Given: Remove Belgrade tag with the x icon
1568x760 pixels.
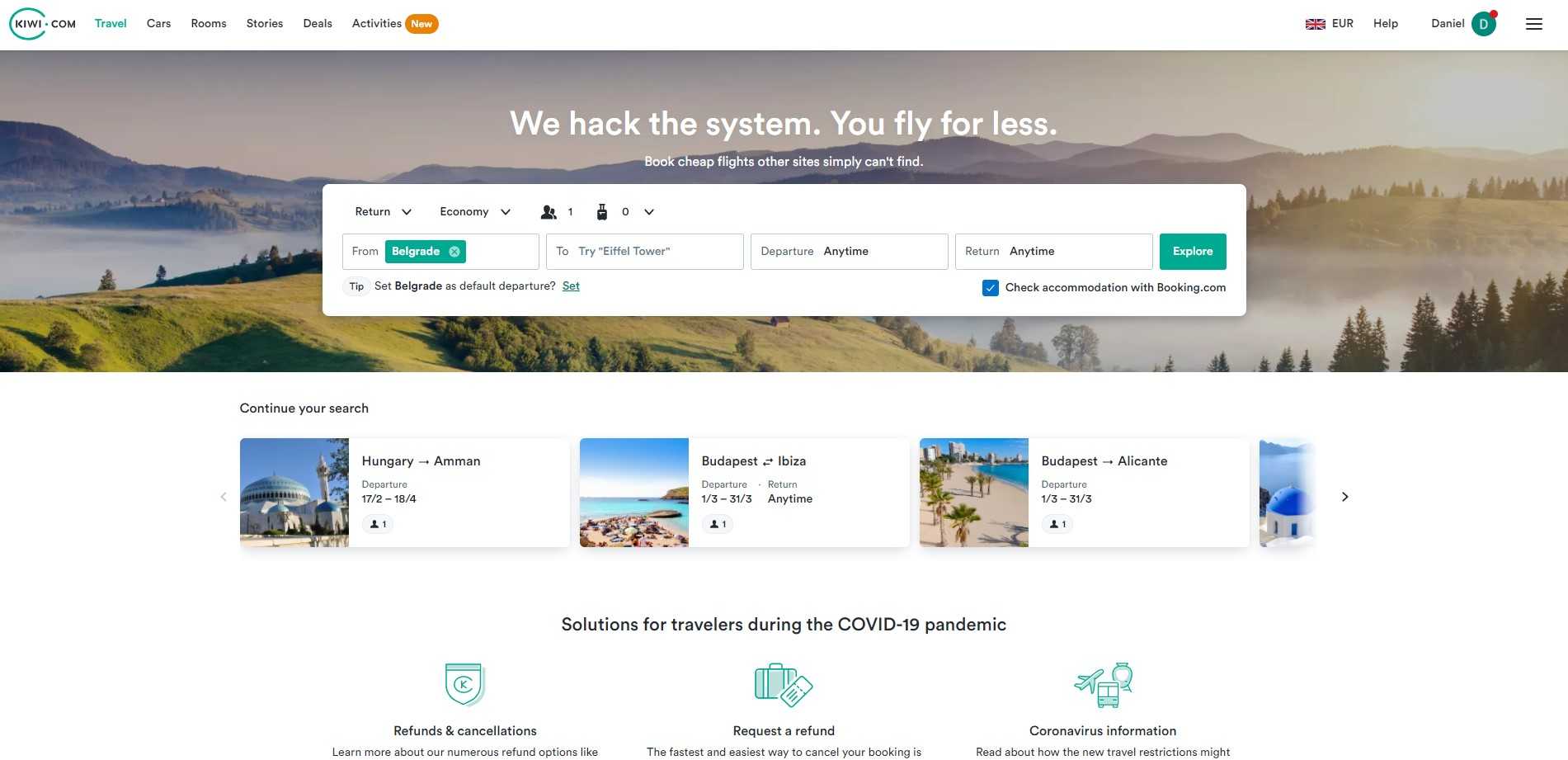Looking at the screenshot, I should [454, 252].
